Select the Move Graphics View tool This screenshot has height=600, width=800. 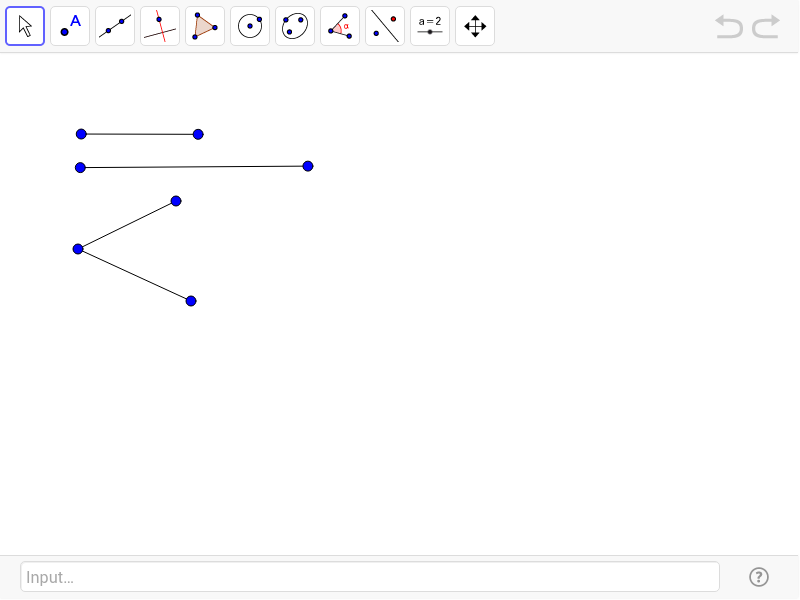tap(475, 26)
